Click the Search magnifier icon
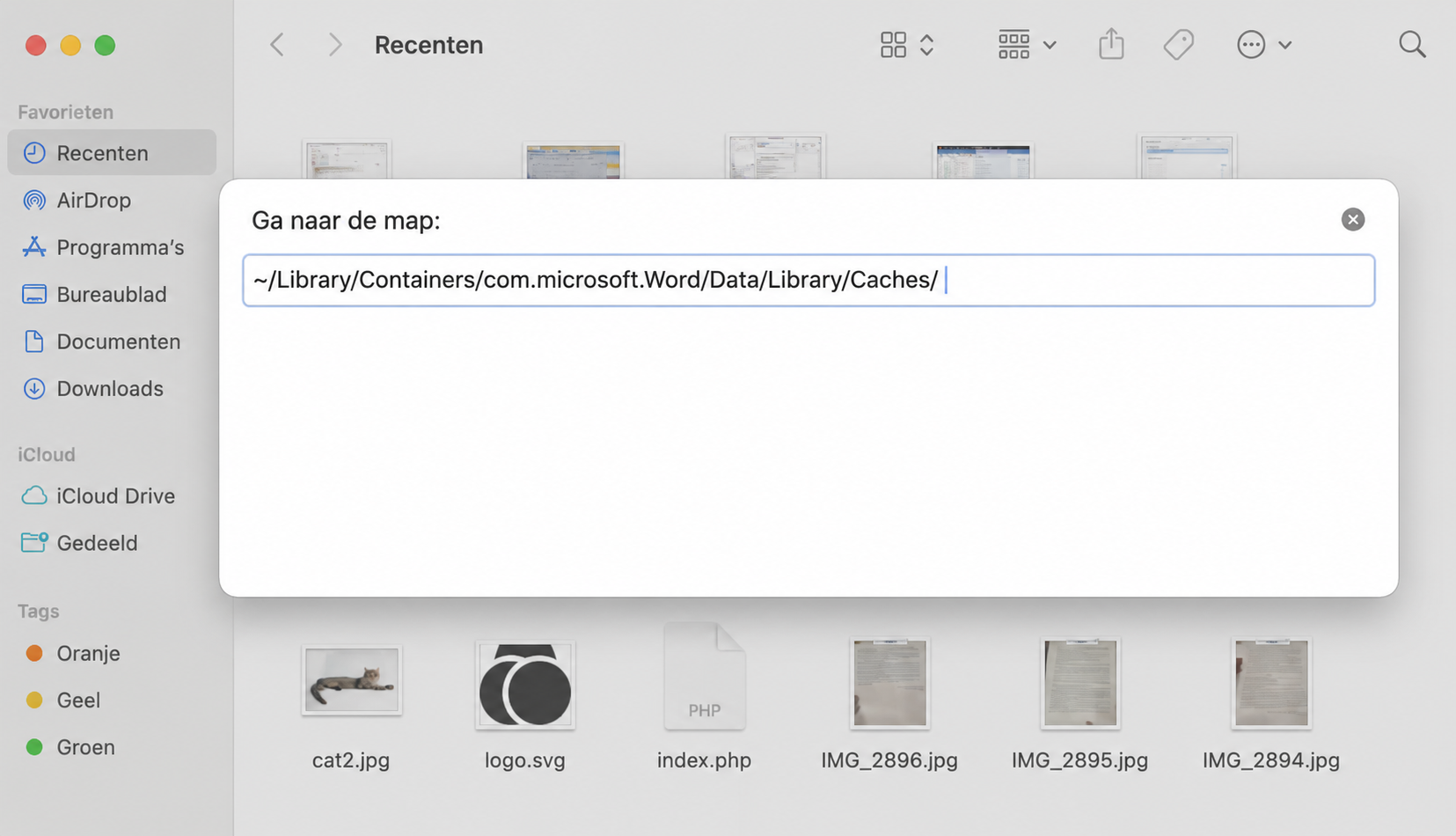1456x836 pixels. (x=1412, y=45)
